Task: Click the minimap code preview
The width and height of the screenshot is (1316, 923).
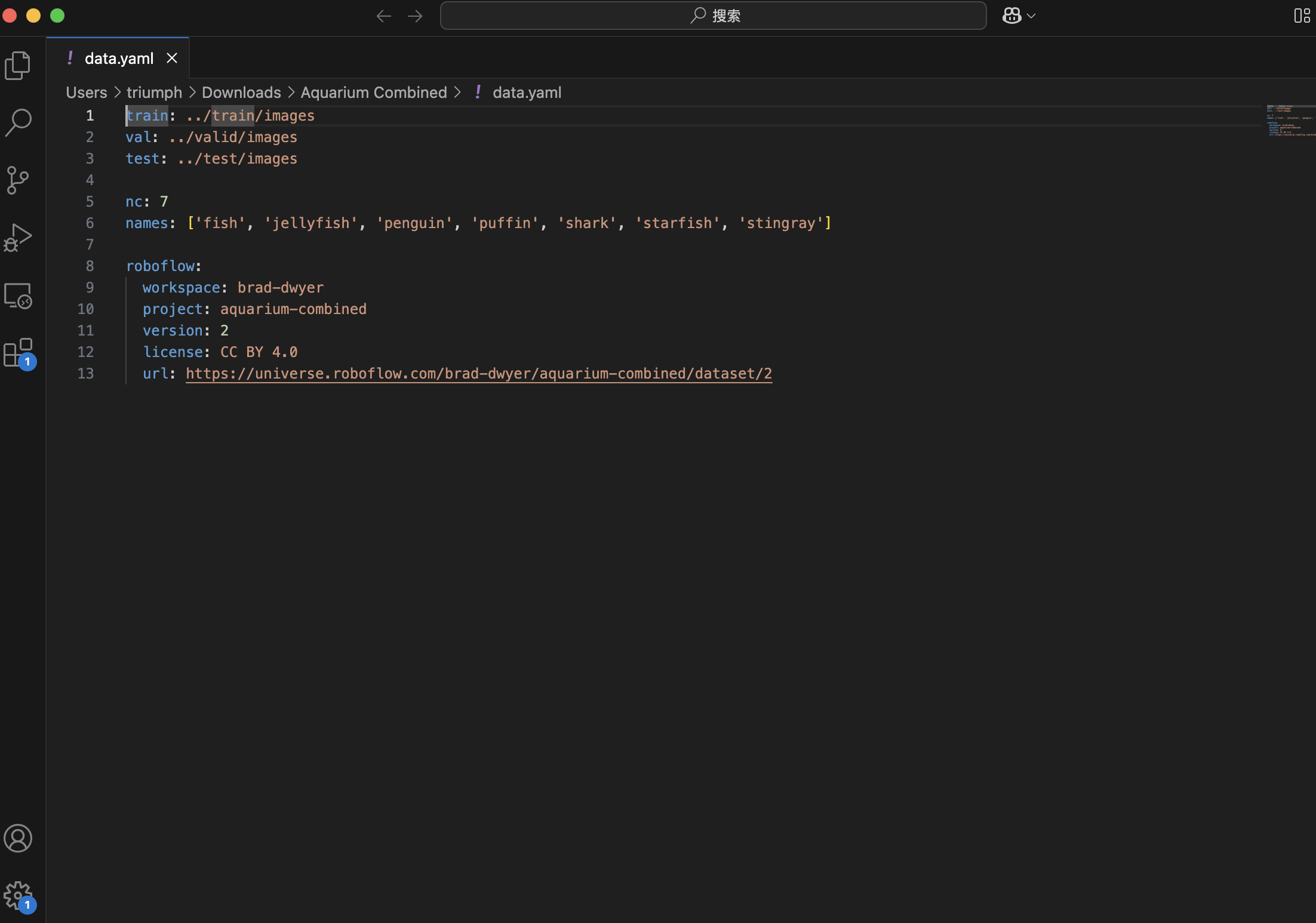Action: click(1290, 121)
